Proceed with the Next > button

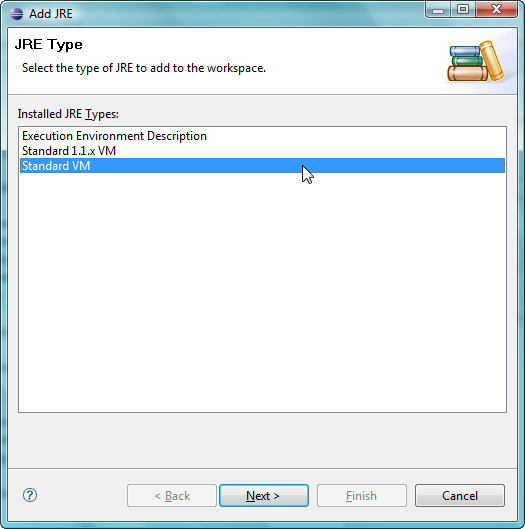264,496
